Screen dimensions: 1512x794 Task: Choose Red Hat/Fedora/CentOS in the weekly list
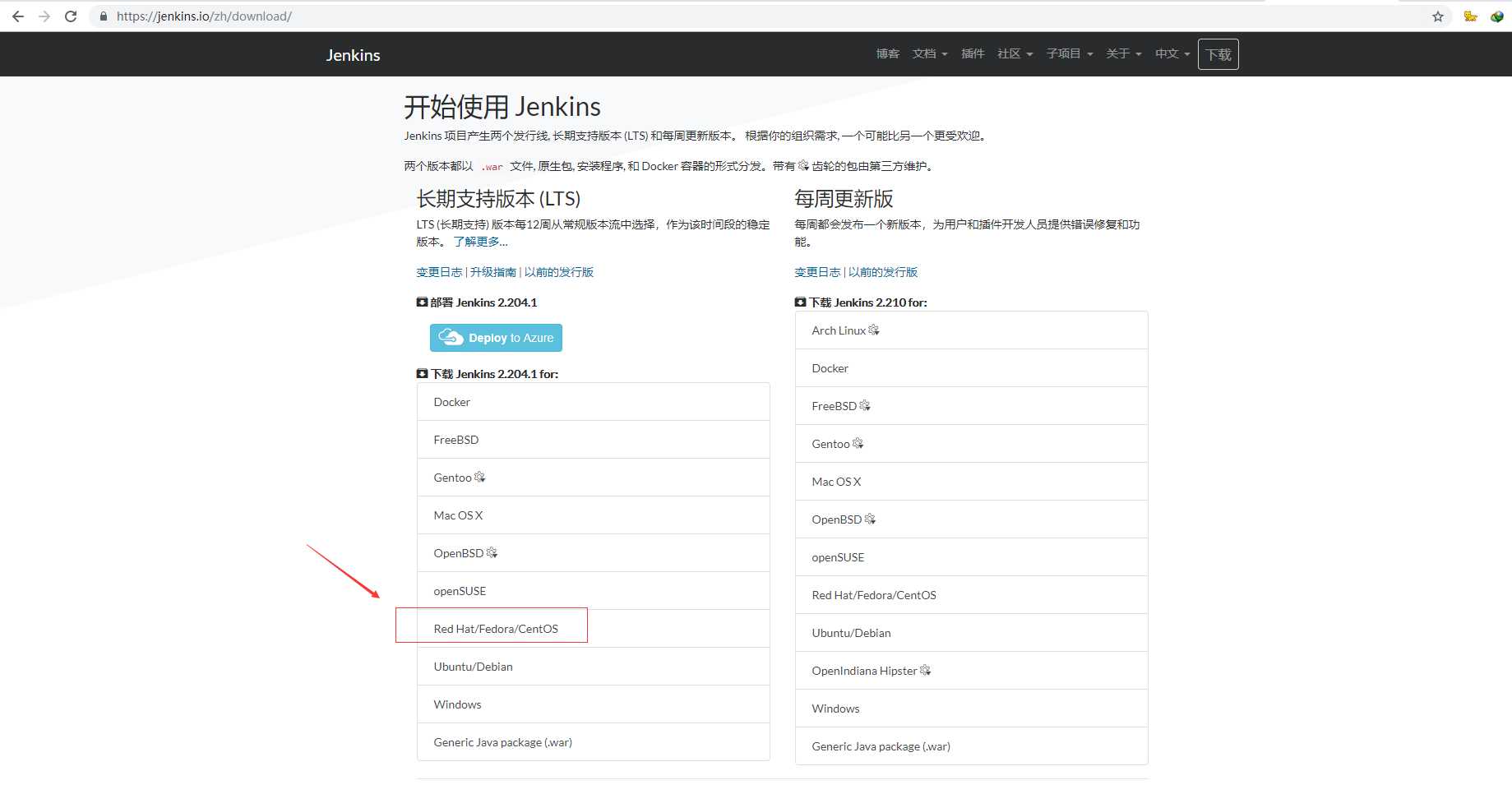click(x=972, y=595)
